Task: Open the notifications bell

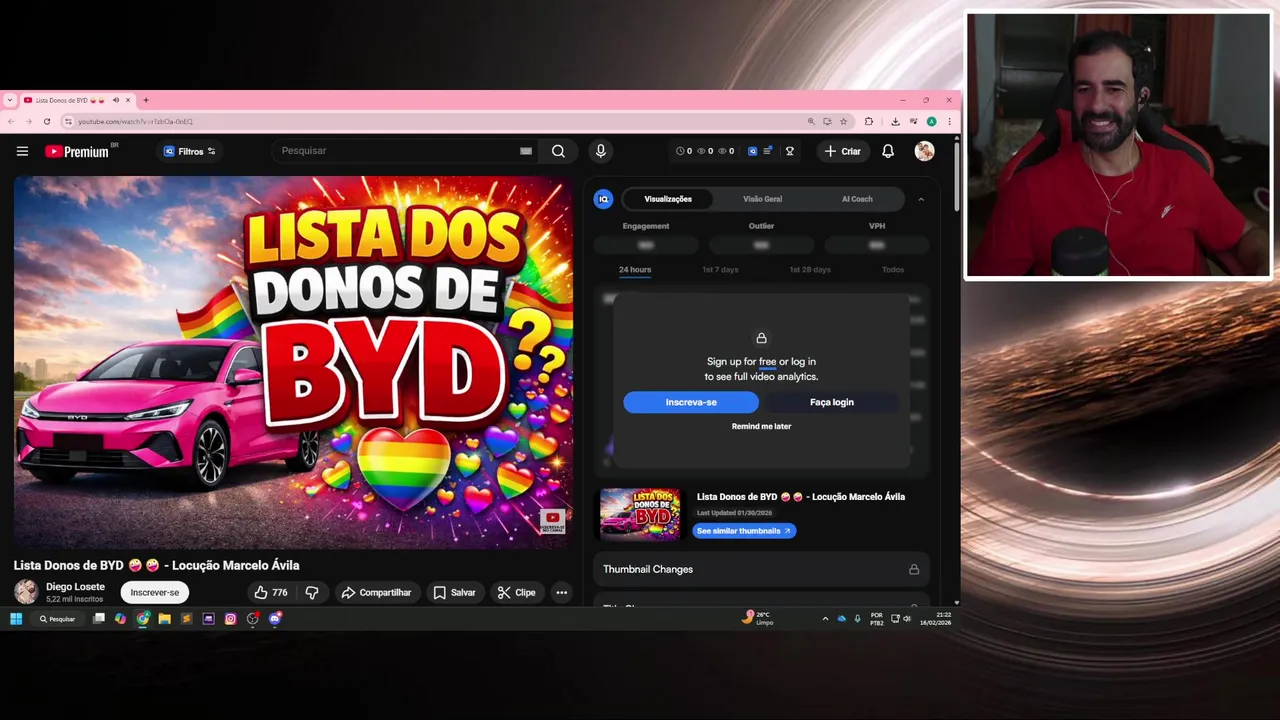Action: point(888,151)
